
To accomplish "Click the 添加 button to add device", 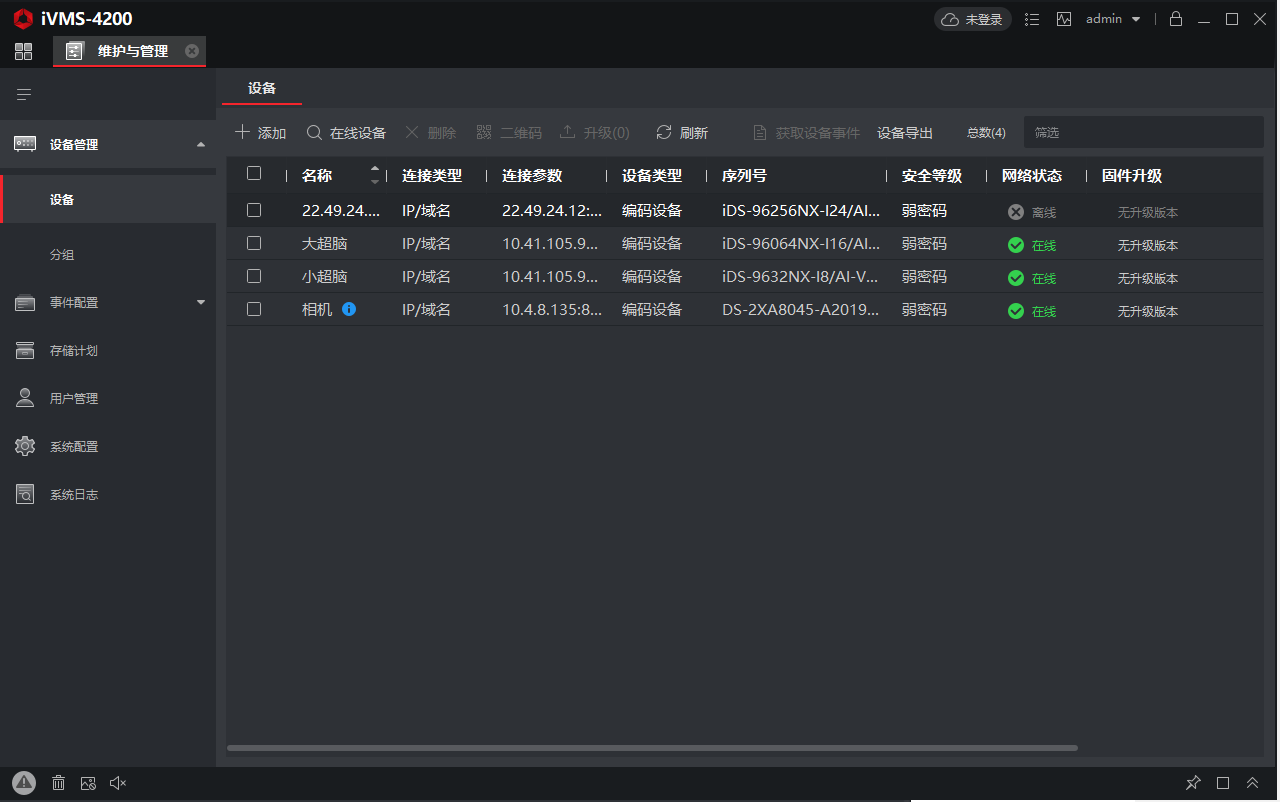I will [260, 133].
